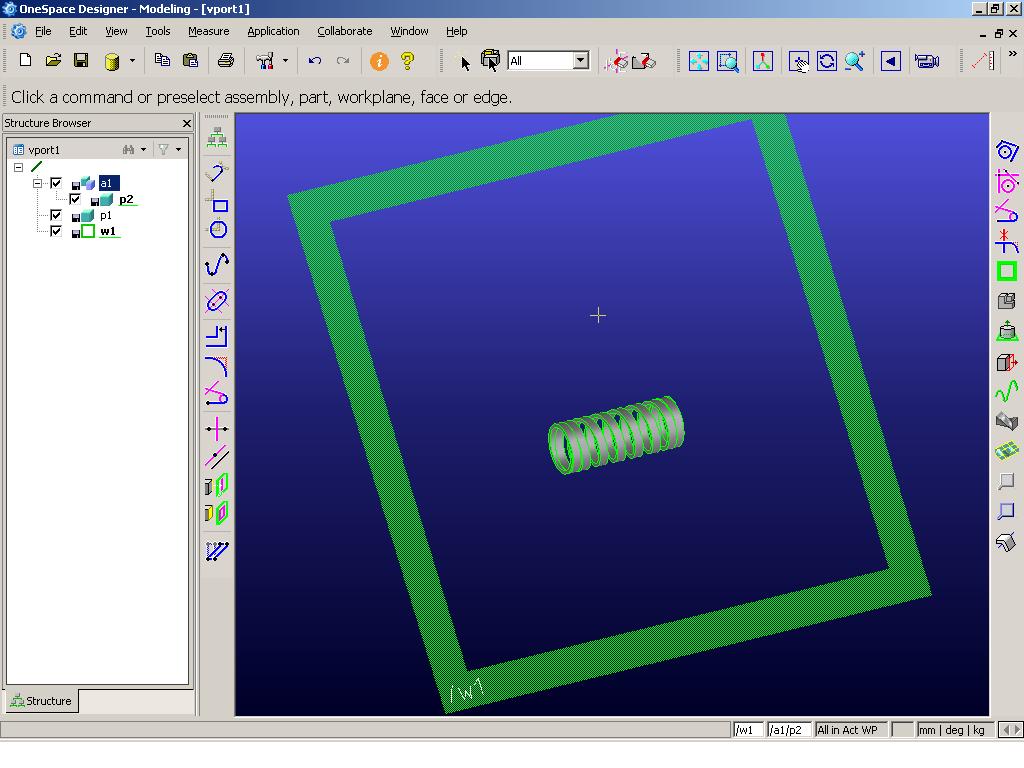Image resolution: width=1024 pixels, height=768 pixels.
Task: Open the Measure menu
Action: click(208, 31)
